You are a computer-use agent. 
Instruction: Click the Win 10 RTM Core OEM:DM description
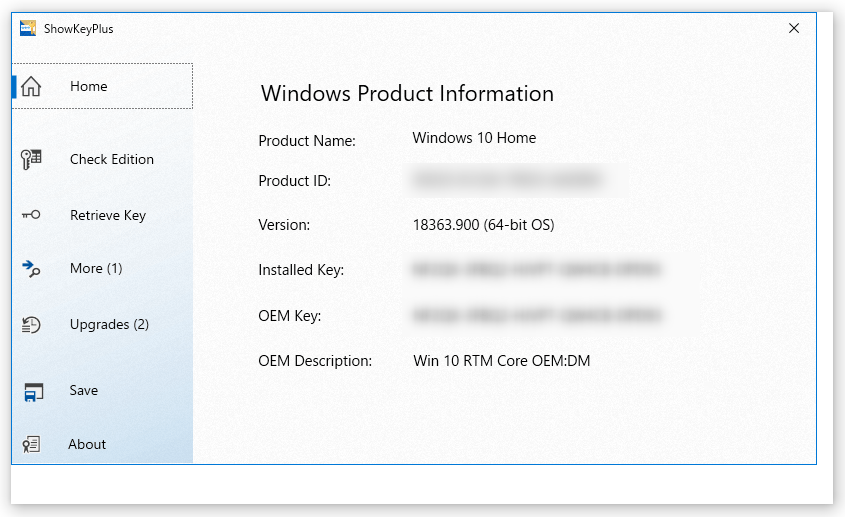pyautogui.click(x=502, y=361)
